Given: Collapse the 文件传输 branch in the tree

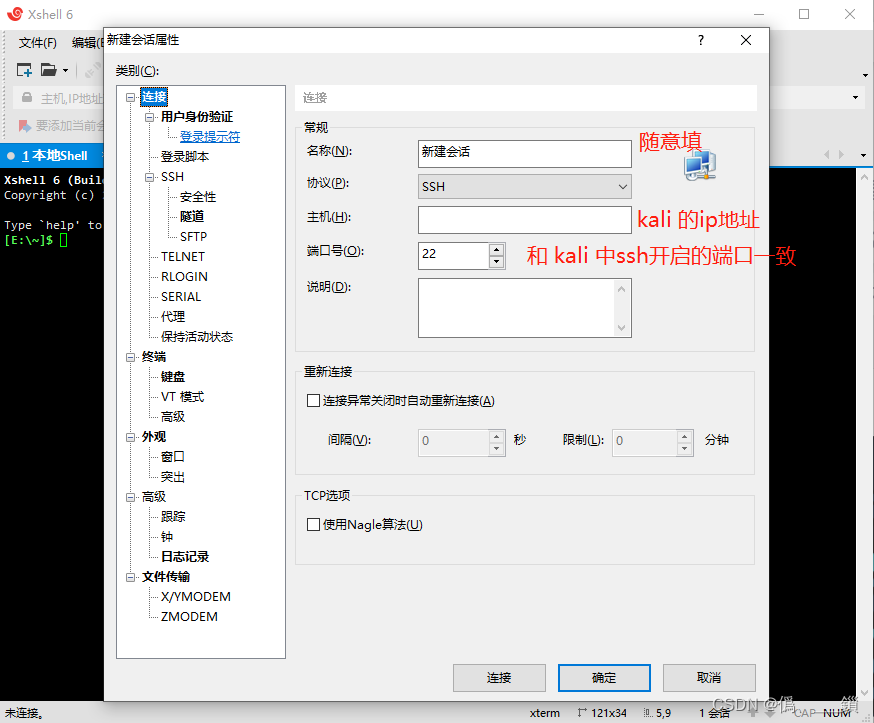Looking at the screenshot, I should tap(131, 576).
